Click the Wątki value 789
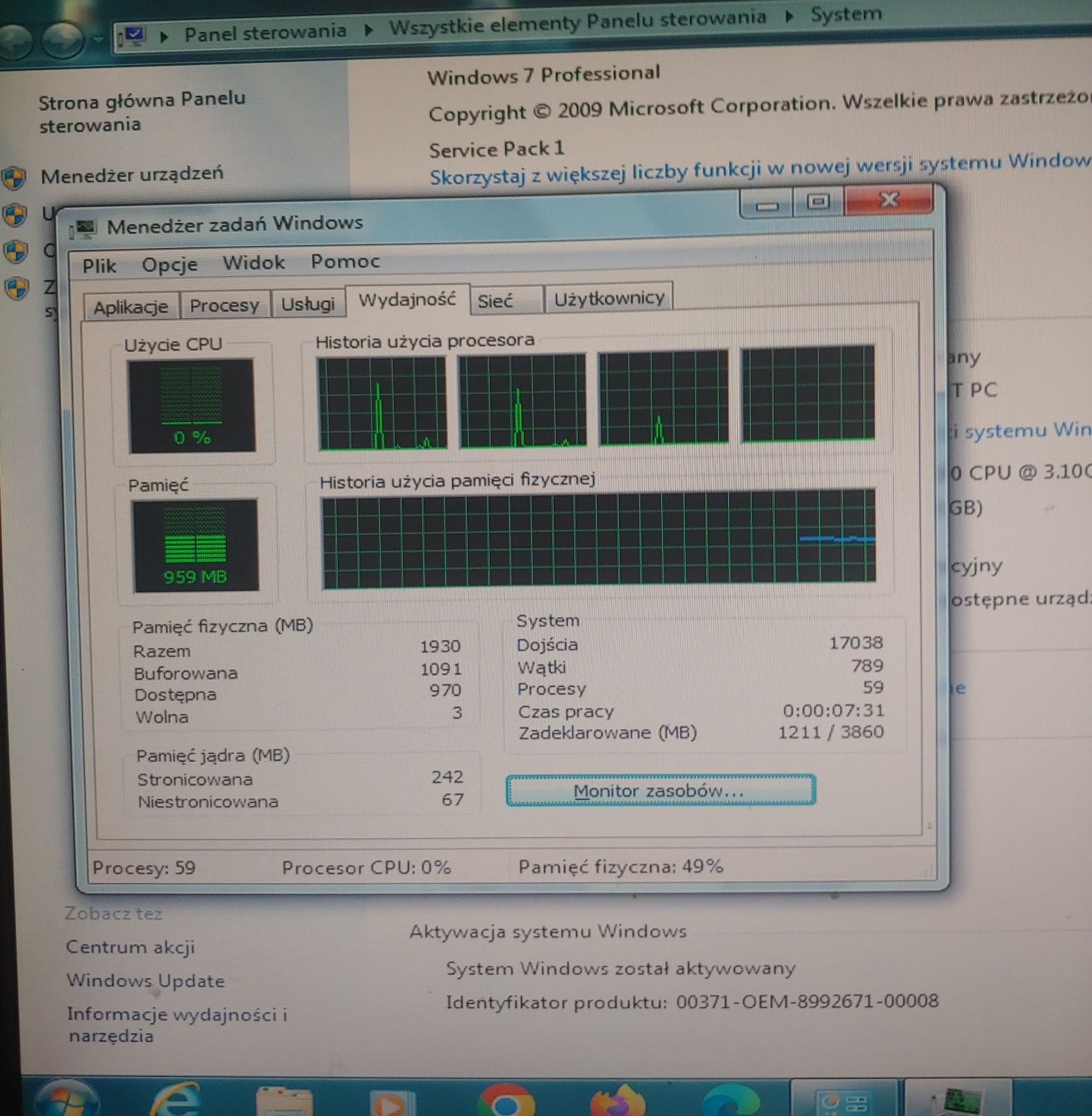Image resolution: width=1092 pixels, height=1116 pixels. [x=867, y=666]
